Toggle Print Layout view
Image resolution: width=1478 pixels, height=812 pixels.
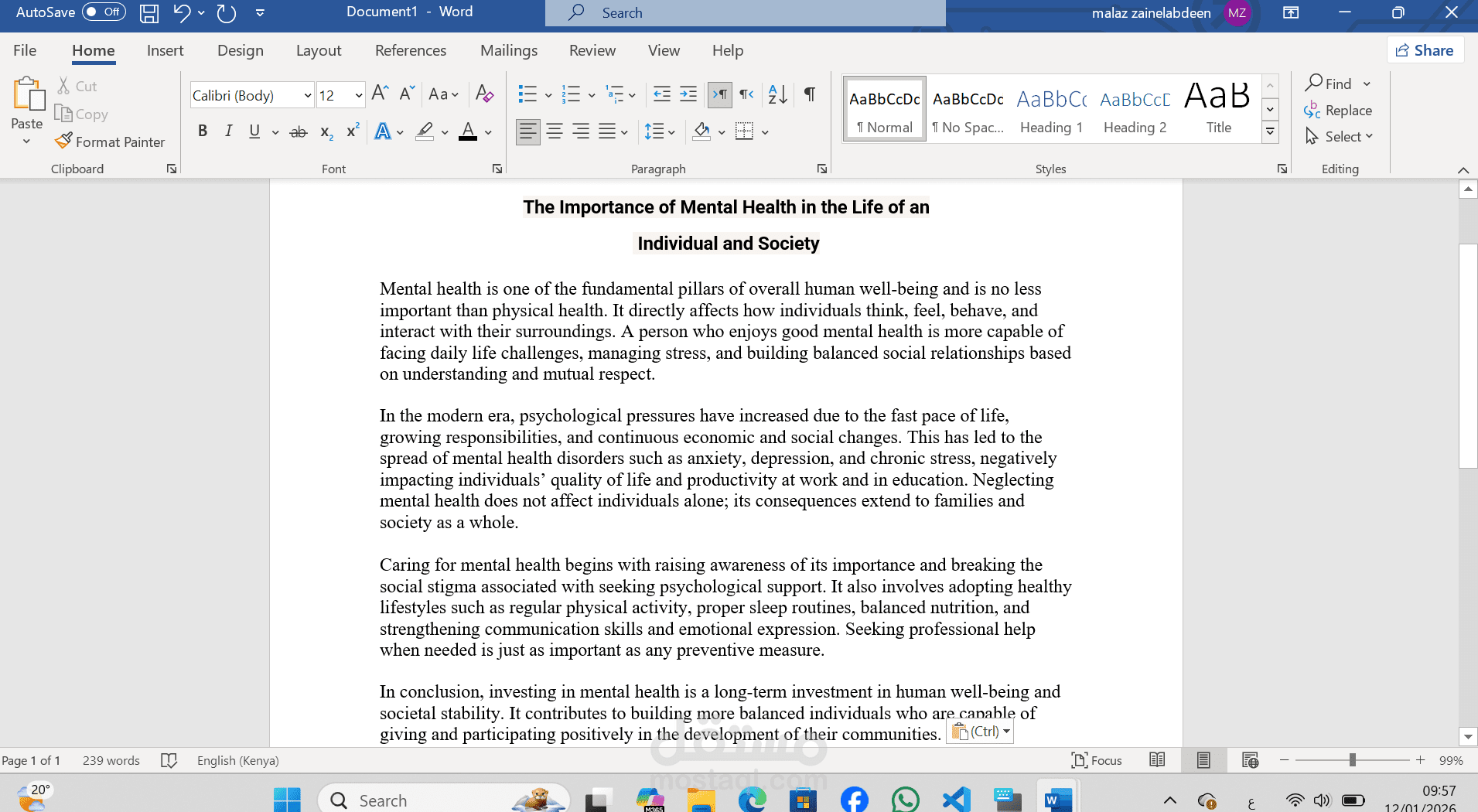click(x=1203, y=760)
